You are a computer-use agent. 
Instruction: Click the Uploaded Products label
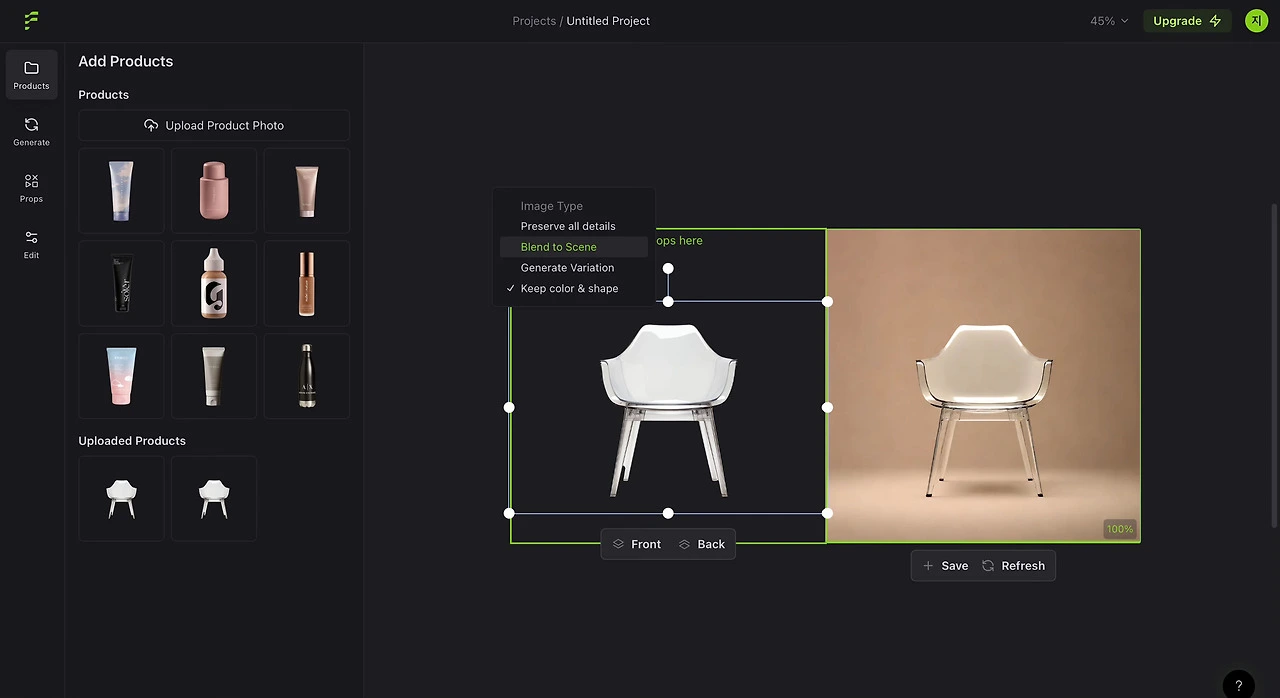point(132,441)
